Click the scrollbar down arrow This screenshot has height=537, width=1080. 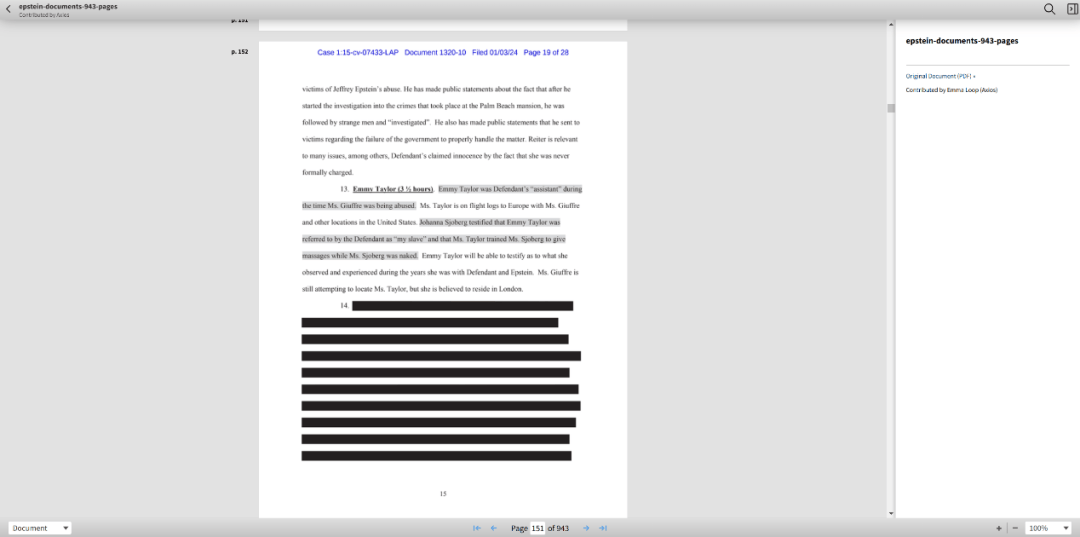pyautogui.click(x=891, y=513)
